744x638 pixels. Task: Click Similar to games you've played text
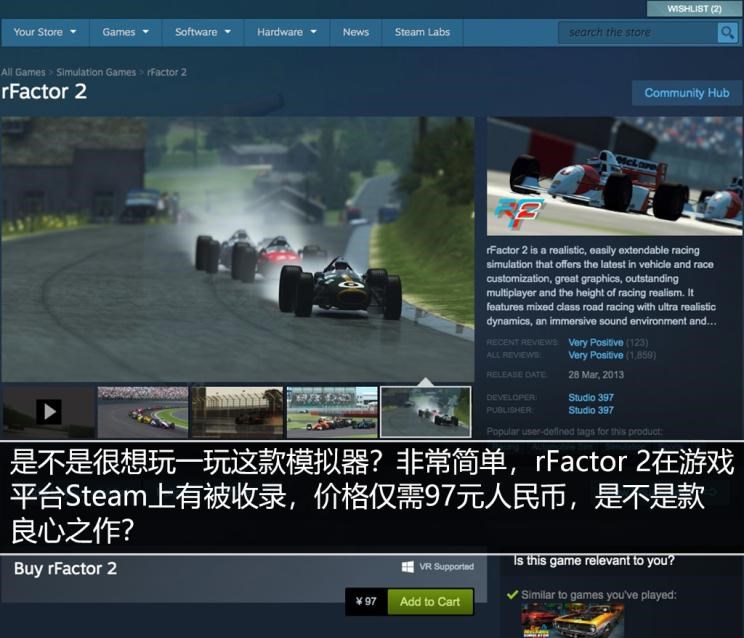click(599, 595)
